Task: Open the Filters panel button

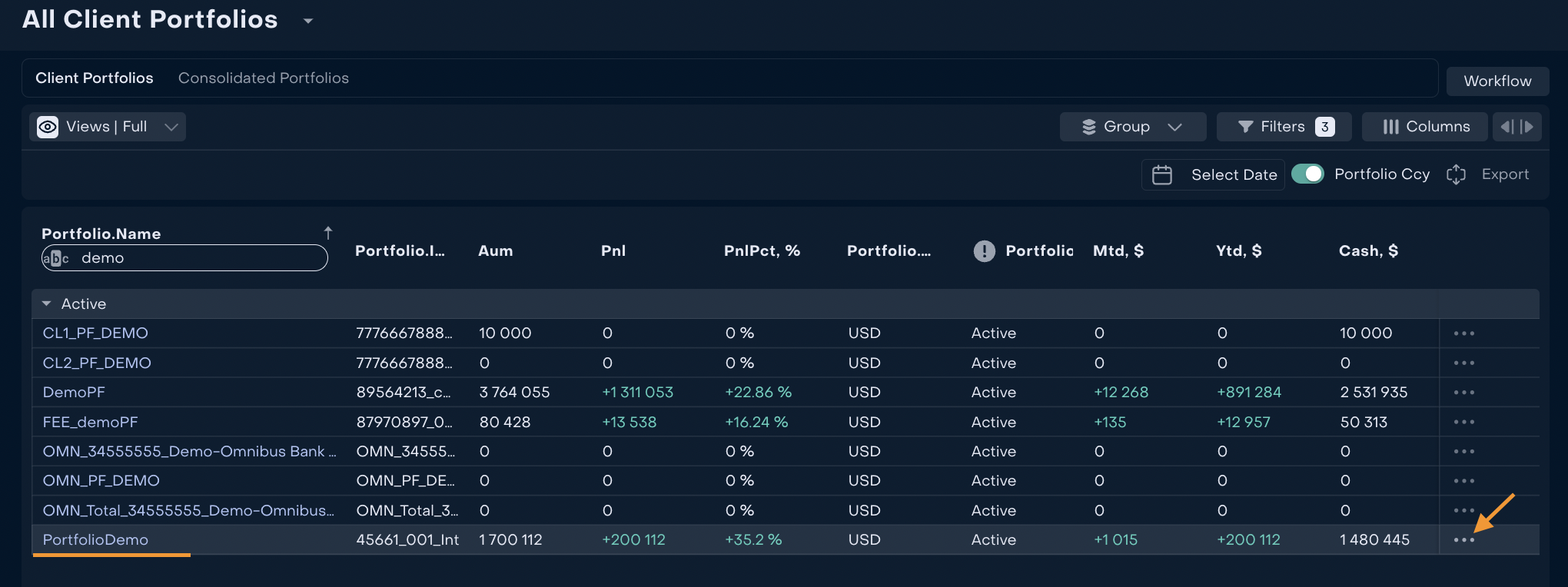Action: [x=1284, y=127]
